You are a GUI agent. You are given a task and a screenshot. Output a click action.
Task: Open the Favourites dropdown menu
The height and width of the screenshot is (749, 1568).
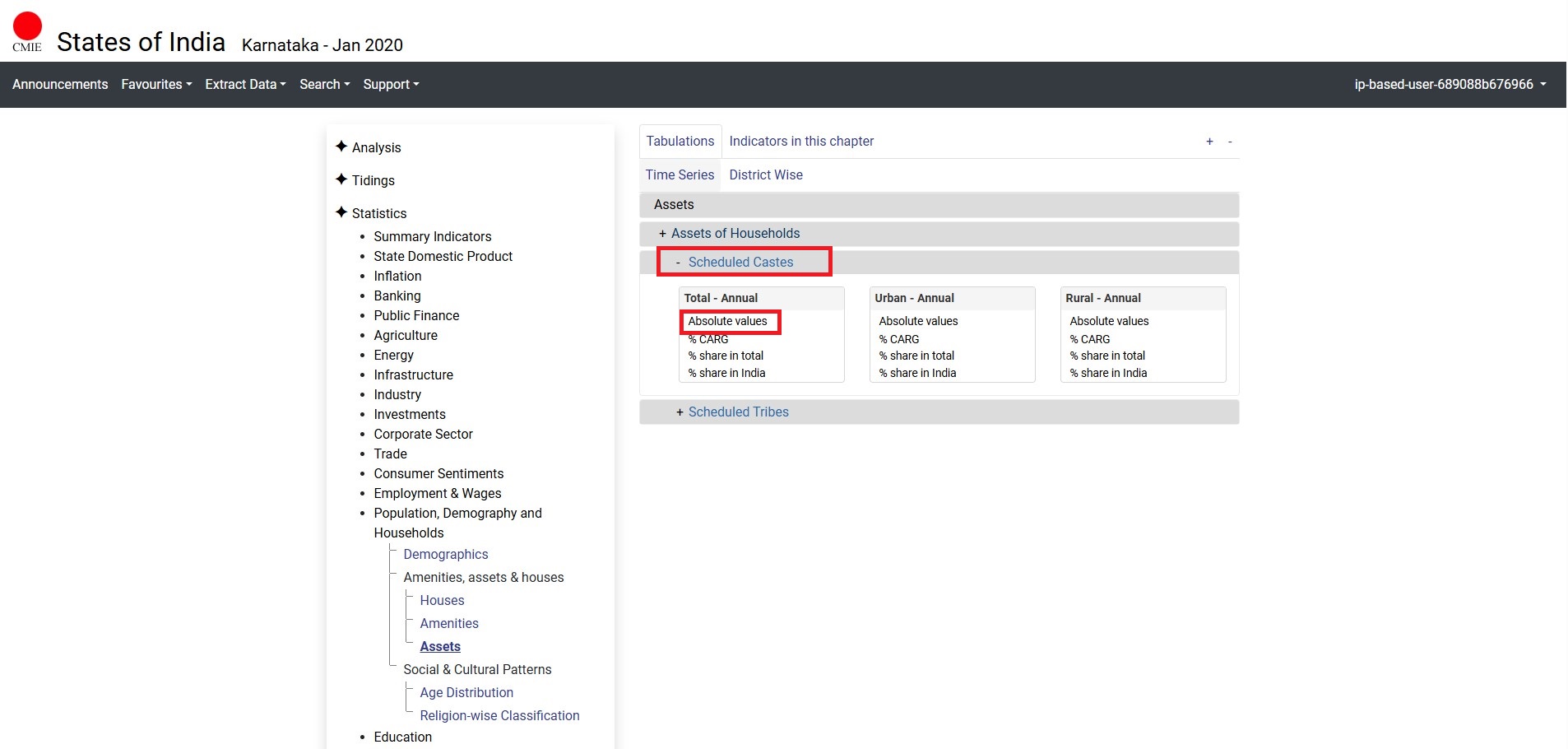(x=156, y=85)
